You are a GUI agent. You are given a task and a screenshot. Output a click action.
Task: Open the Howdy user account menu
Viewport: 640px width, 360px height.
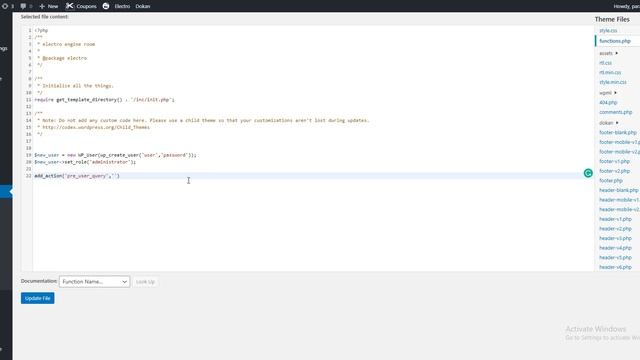pos(627,6)
